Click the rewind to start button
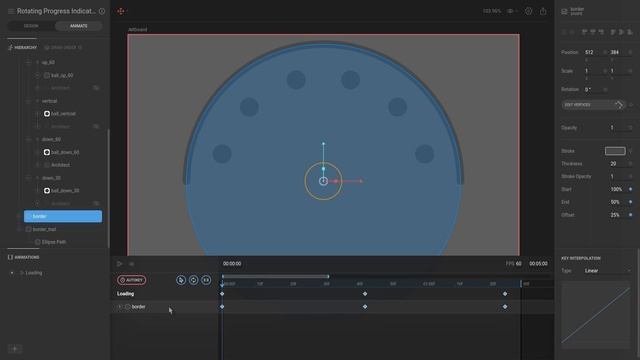This screenshot has width=640, height=360. pyautogui.click(x=131, y=264)
